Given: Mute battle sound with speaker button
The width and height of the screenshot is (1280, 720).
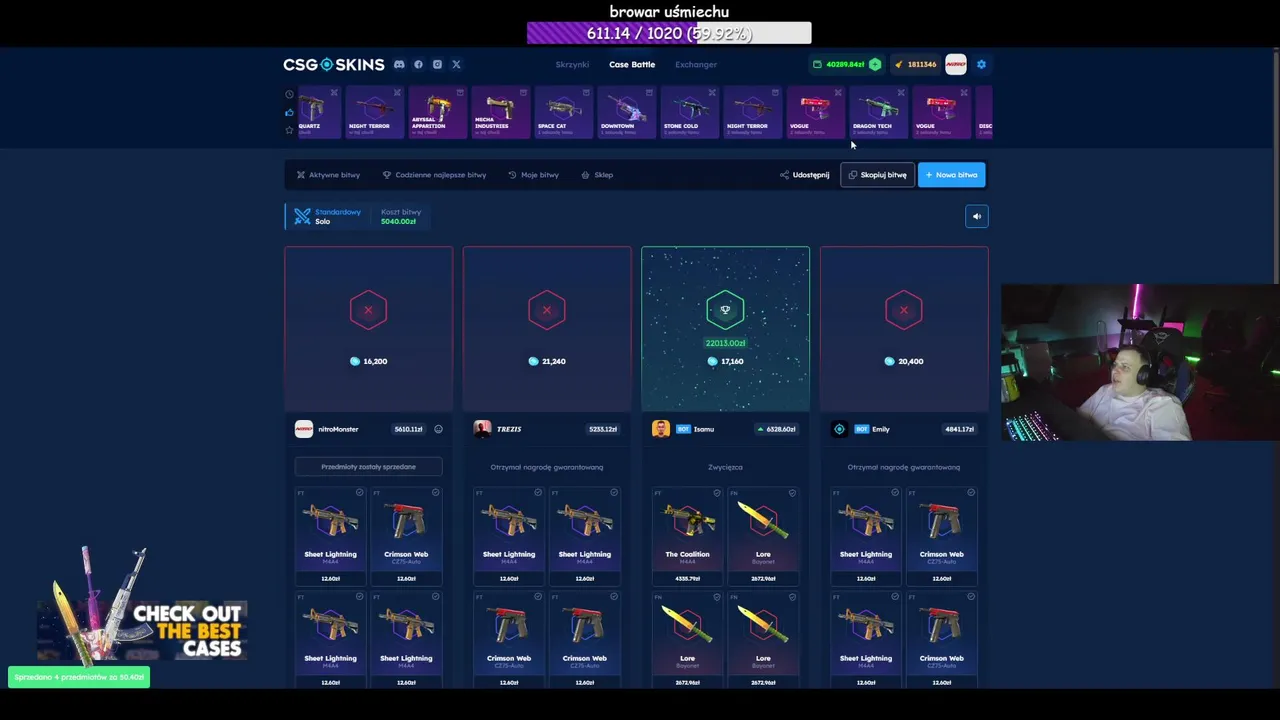Looking at the screenshot, I should [977, 216].
